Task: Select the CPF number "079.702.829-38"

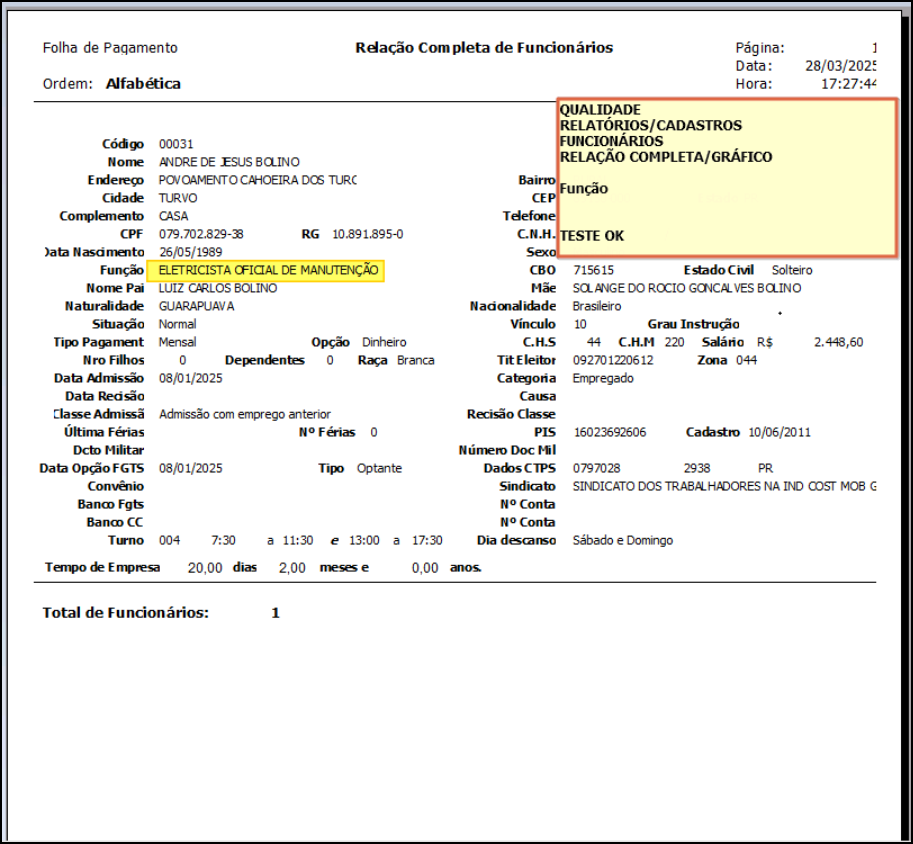Action: [x=201, y=234]
